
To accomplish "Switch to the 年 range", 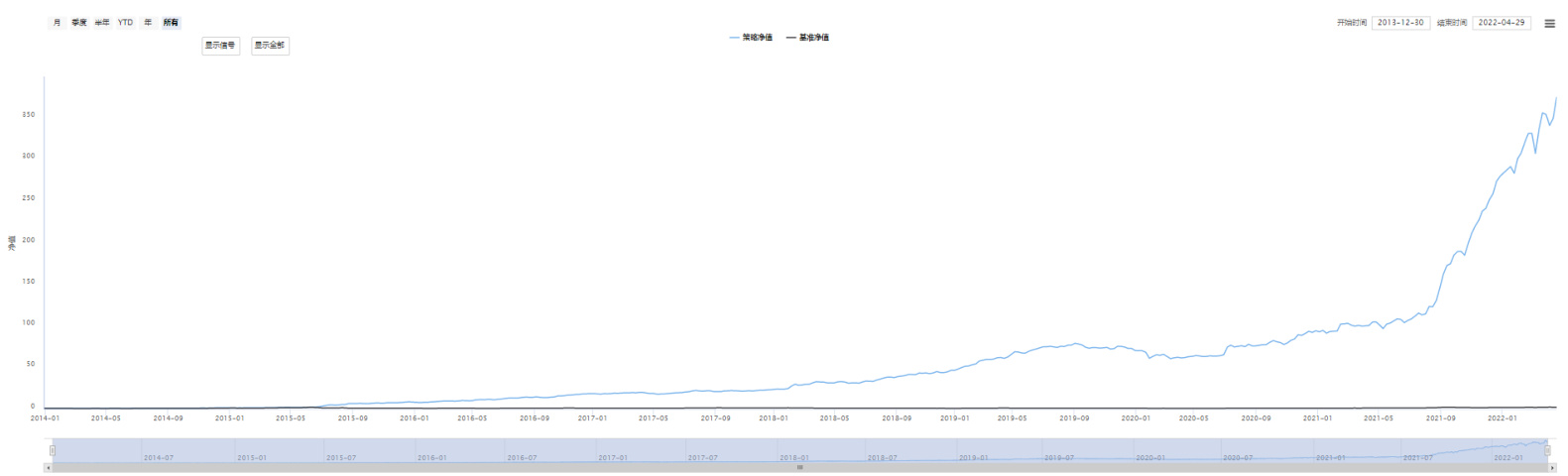I will [x=148, y=23].
